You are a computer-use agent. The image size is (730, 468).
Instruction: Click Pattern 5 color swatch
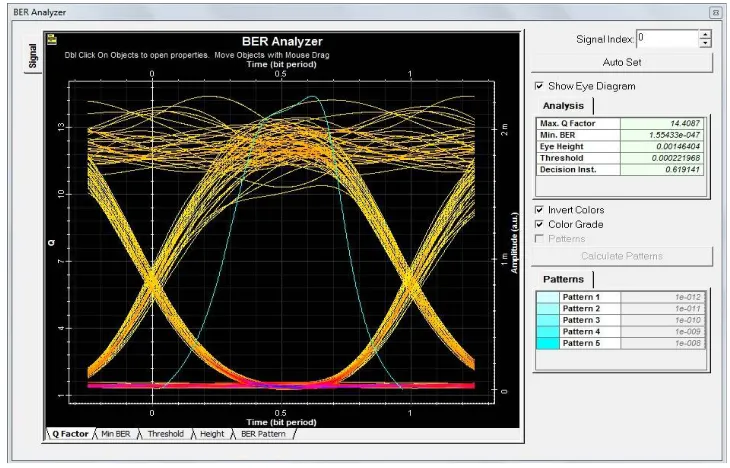point(548,343)
